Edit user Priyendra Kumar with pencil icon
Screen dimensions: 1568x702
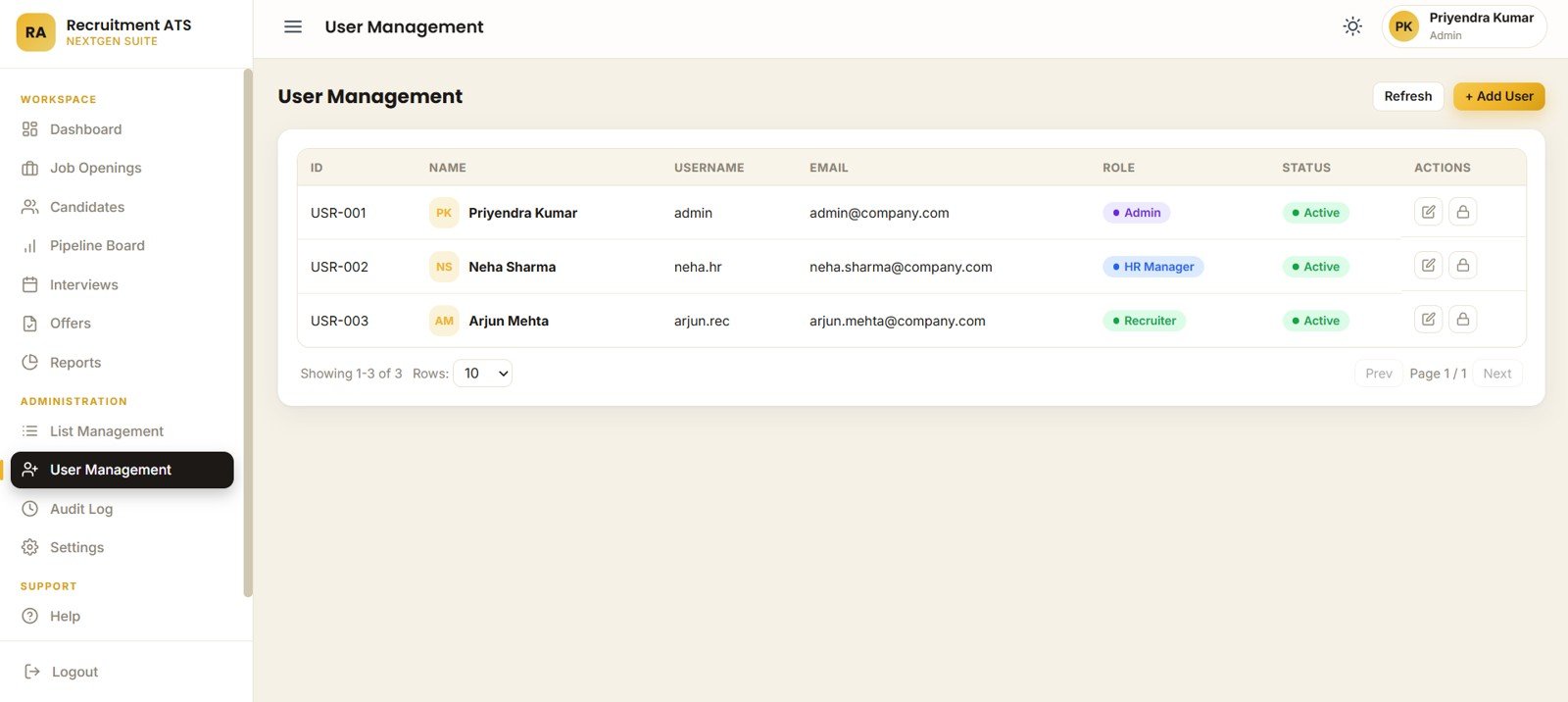(x=1429, y=212)
